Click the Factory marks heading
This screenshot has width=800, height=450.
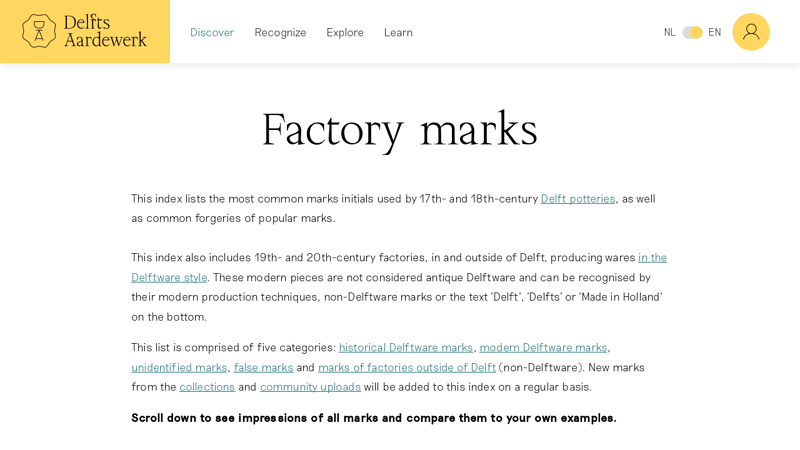click(399, 130)
